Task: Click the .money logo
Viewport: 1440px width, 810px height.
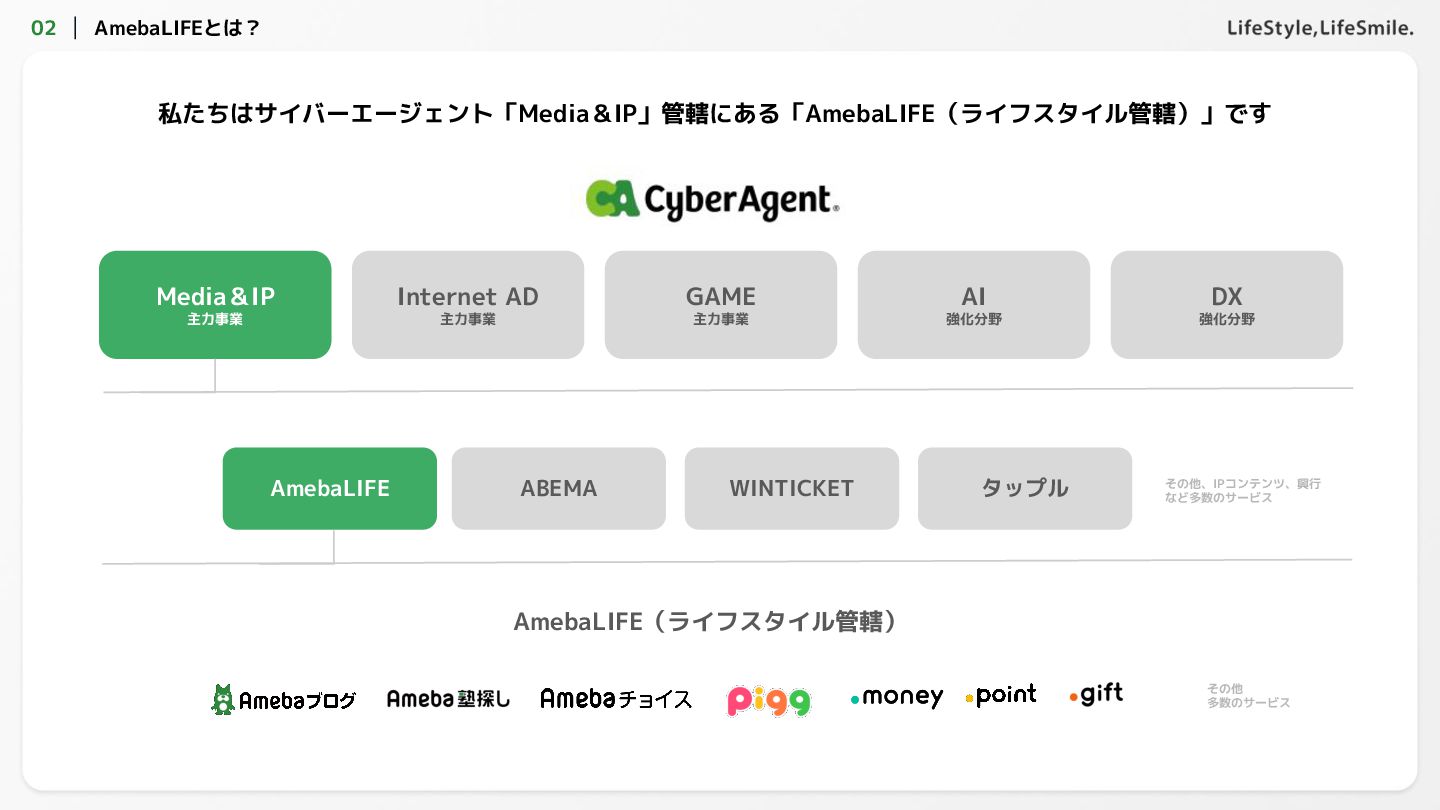Action: (x=896, y=697)
